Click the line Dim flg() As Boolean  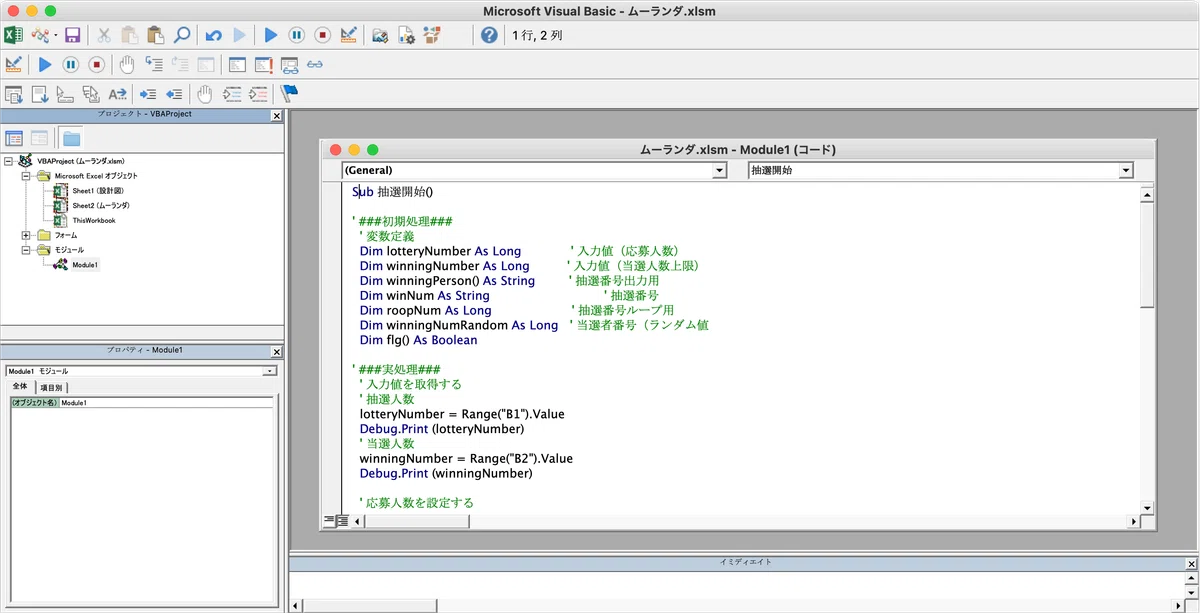(x=418, y=340)
